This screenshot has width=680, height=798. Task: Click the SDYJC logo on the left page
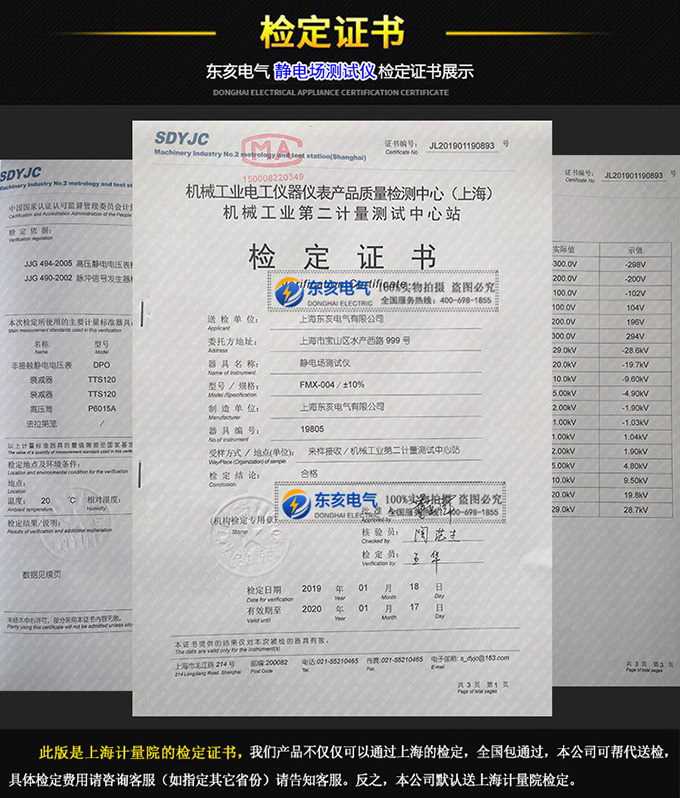20,174
